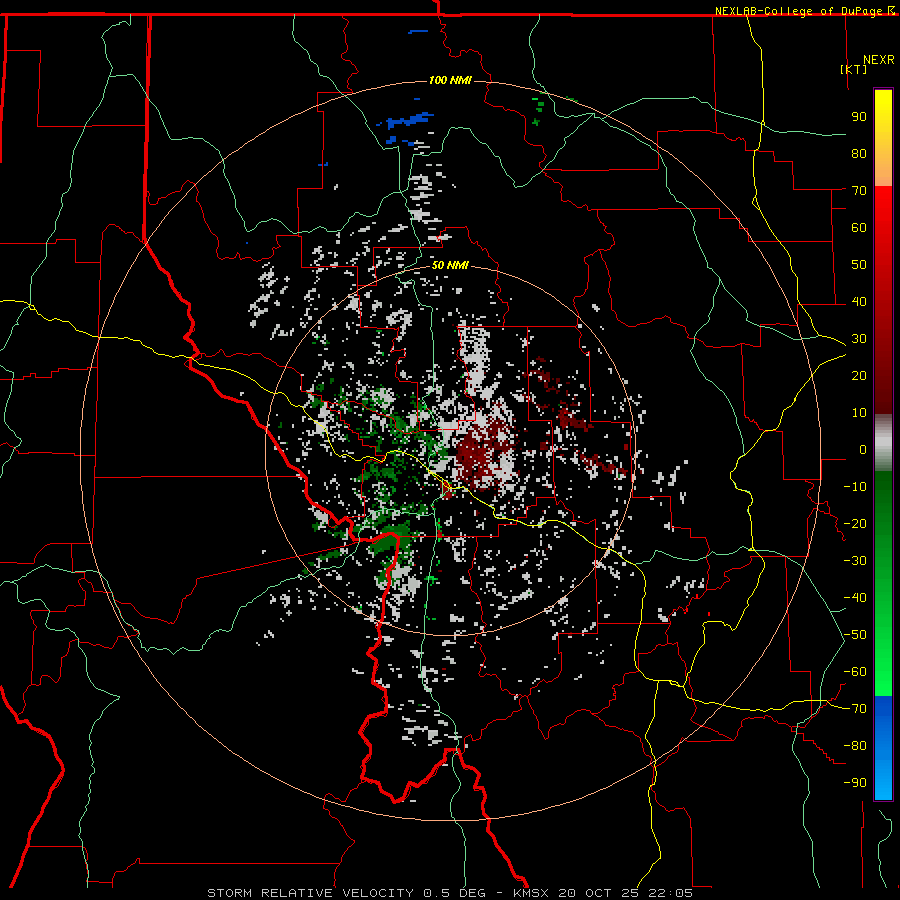Click the 100 NMI range ring label
The height and width of the screenshot is (900, 900).
tap(450, 80)
